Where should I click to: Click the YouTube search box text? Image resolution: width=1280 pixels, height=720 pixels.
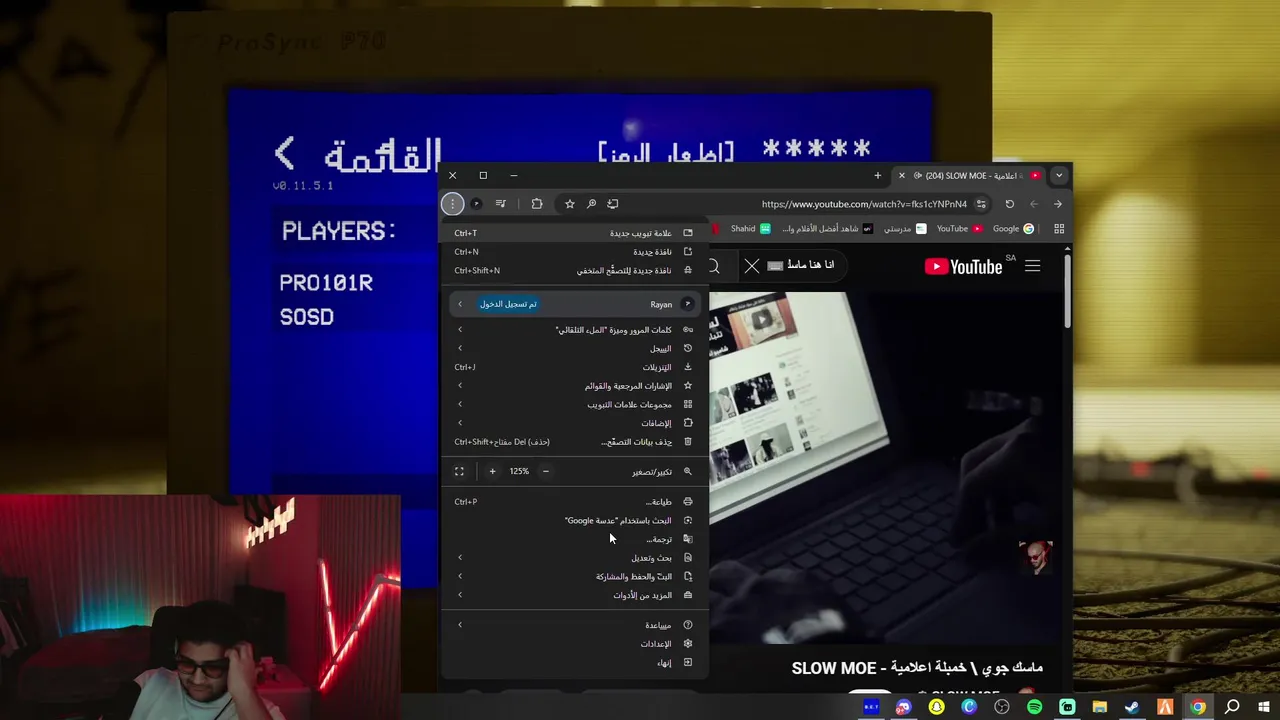coord(810,265)
